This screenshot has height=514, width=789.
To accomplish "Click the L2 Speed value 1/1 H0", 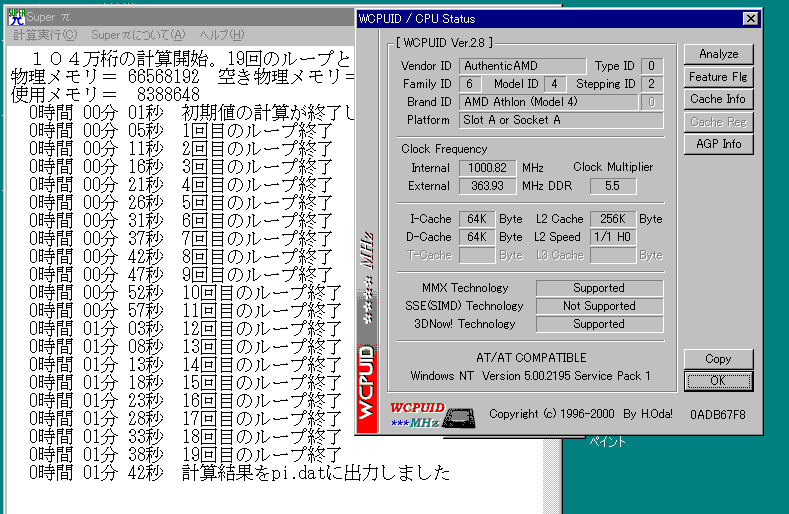I will click(612, 237).
